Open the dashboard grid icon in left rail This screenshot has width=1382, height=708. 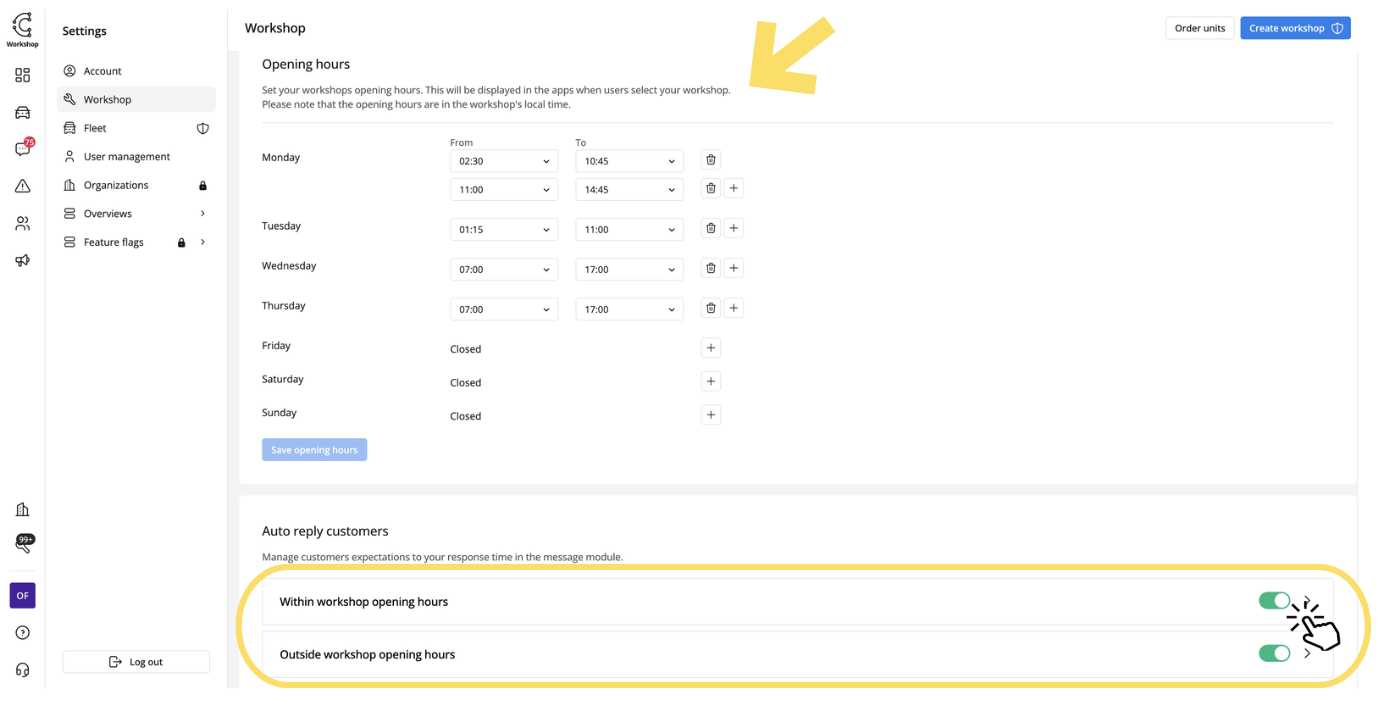coord(22,75)
